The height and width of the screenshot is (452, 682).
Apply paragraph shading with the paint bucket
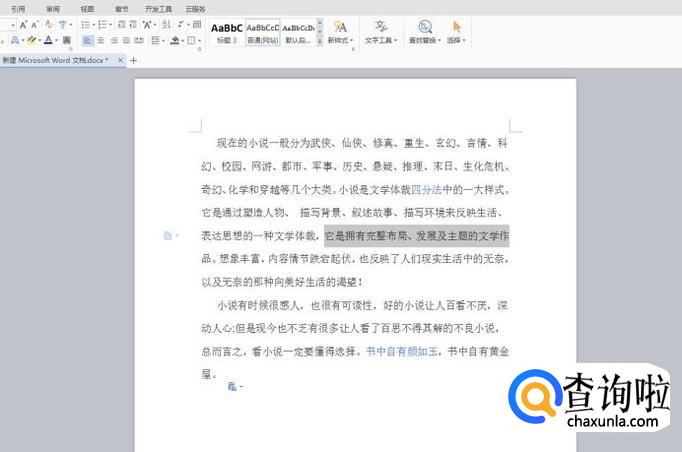click(174, 40)
